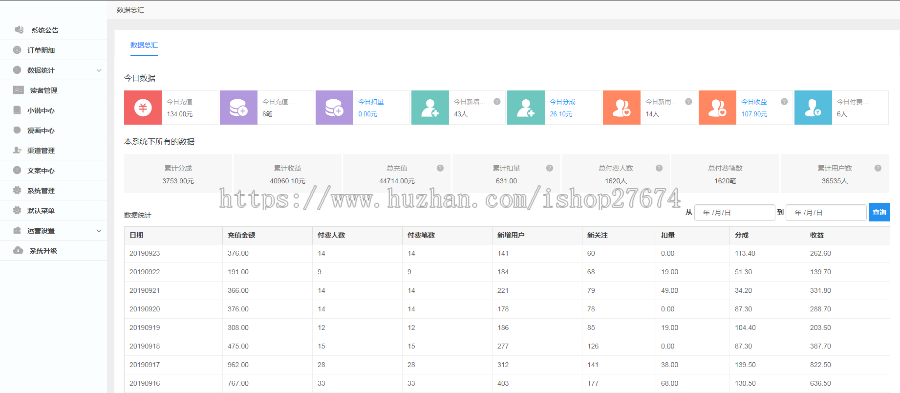Click the 3753.90元 summary value

[x=178, y=181]
